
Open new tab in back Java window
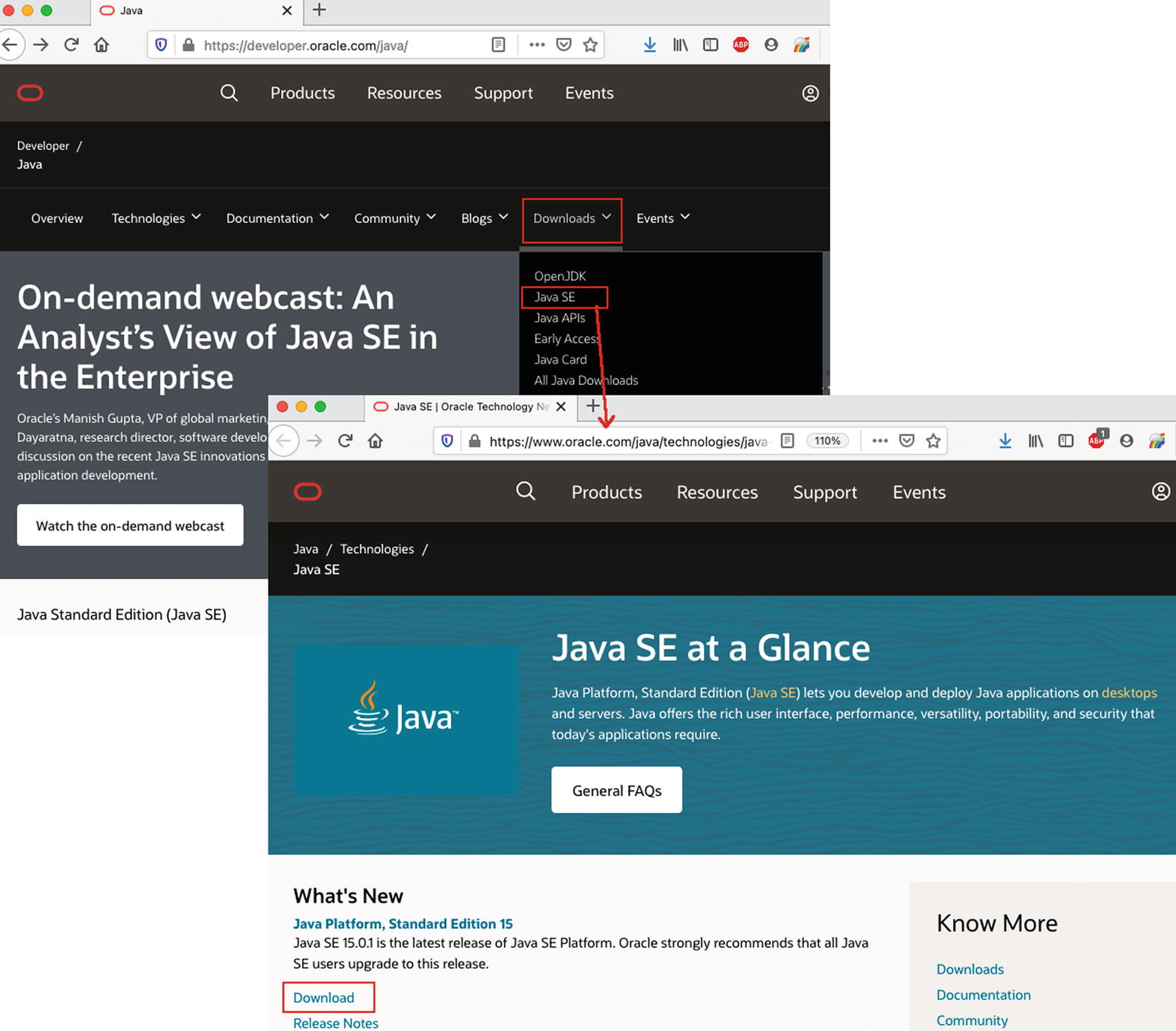click(319, 10)
